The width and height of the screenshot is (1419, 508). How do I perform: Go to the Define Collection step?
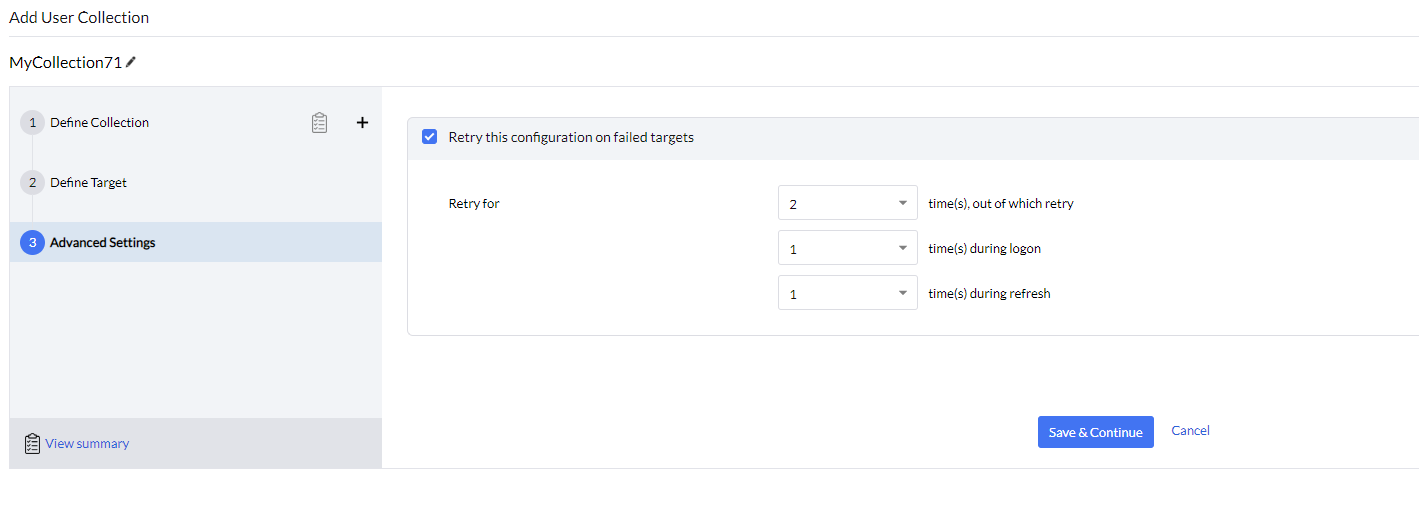(99, 123)
